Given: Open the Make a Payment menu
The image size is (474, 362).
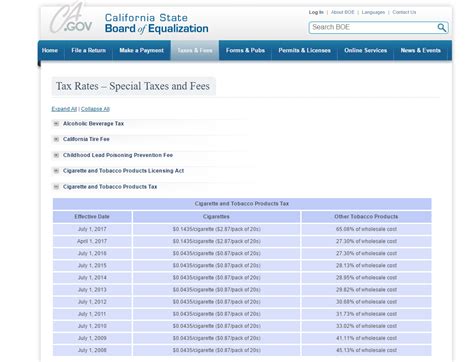Looking at the screenshot, I should [141, 50].
